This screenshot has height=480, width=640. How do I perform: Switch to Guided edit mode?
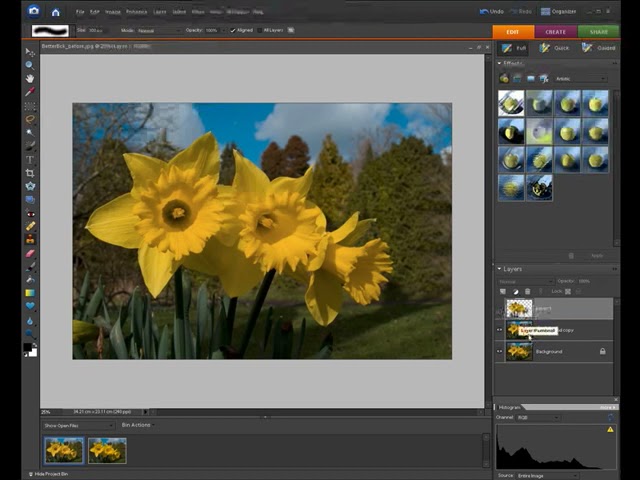[598, 48]
